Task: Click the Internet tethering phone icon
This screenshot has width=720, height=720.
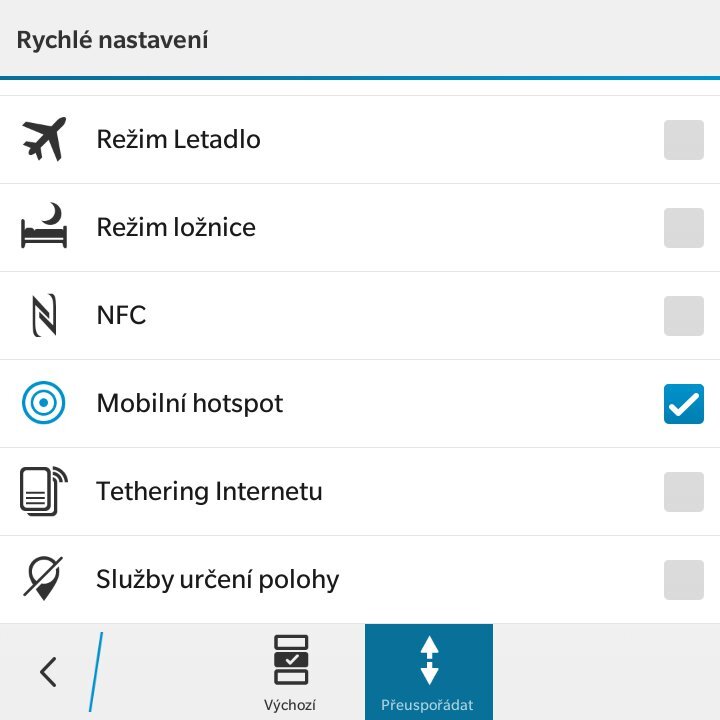Action: (43, 491)
